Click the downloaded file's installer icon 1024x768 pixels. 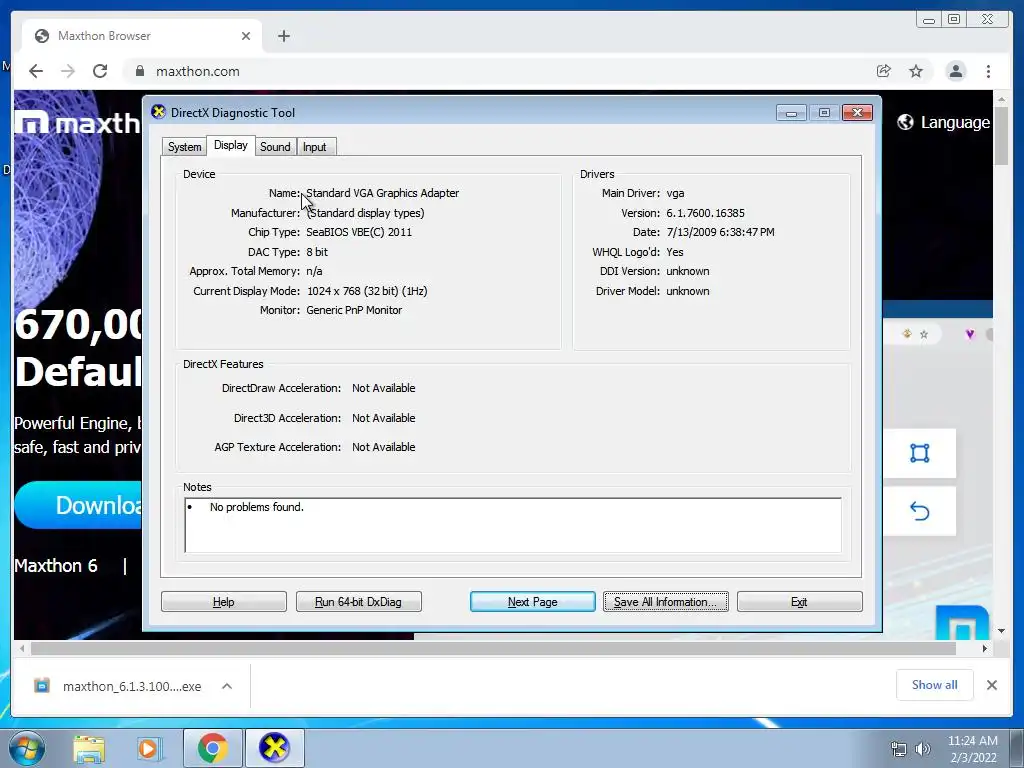point(42,686)
